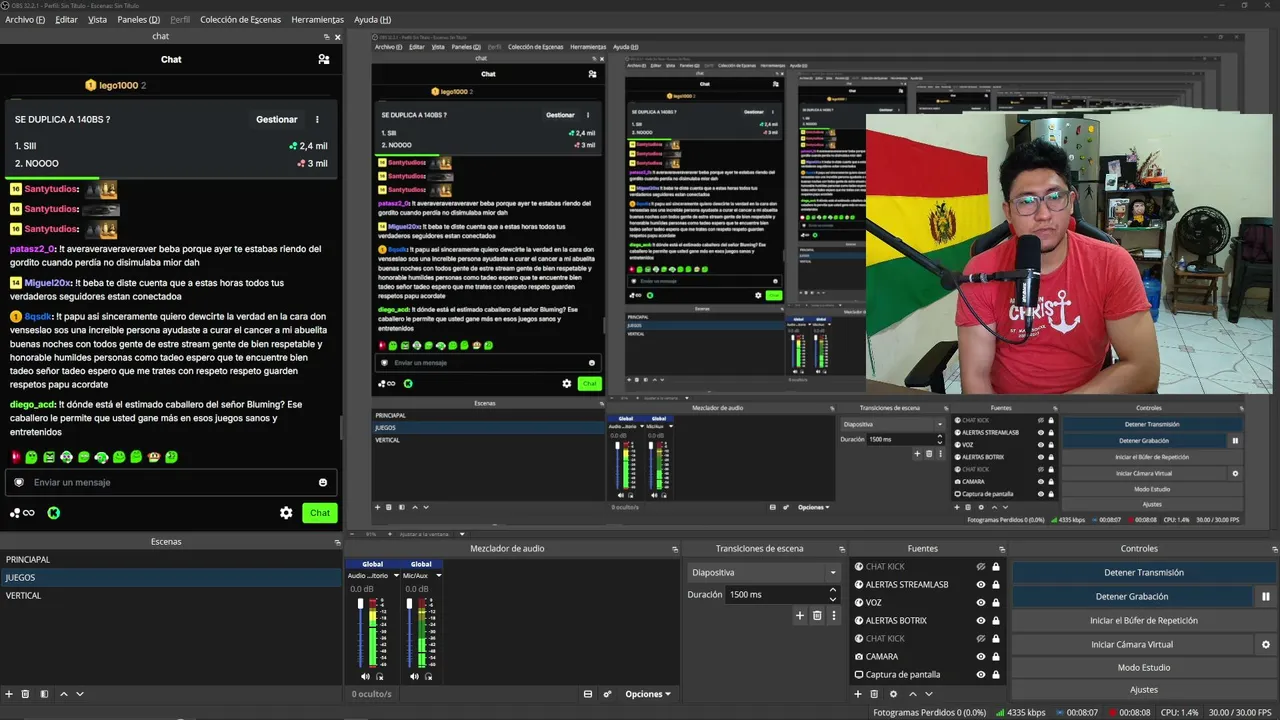Open source properties gear icon
The height and width of the screenshot is (720, 1280).
pos(893,694)
